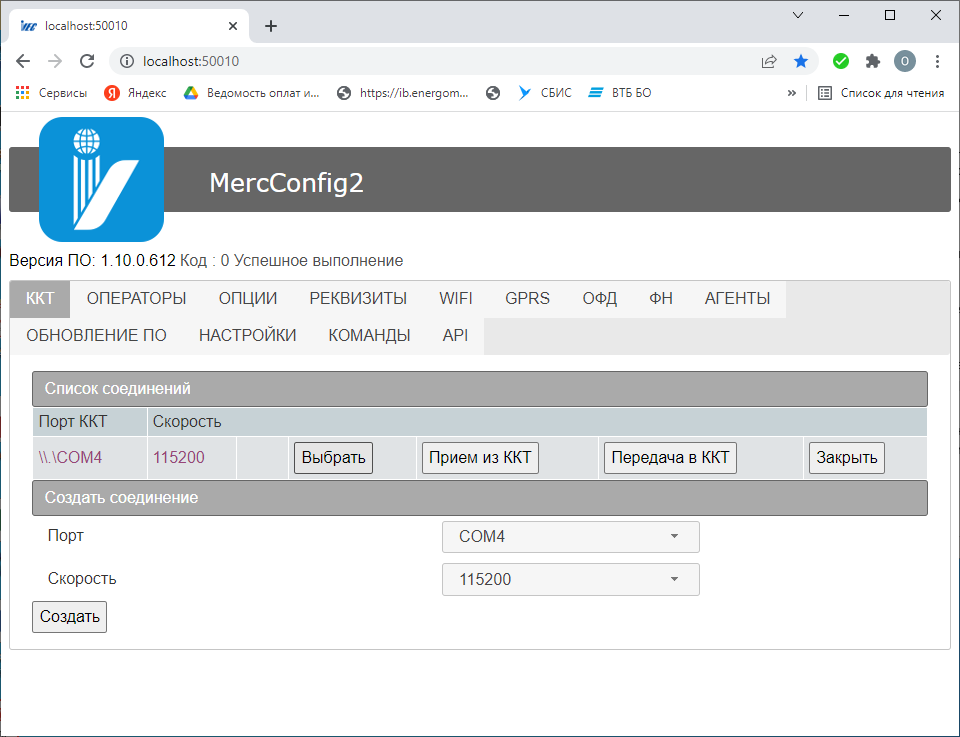Open the https://ib.energom... bookmark

pyautogui.click(x=403, y=93)
